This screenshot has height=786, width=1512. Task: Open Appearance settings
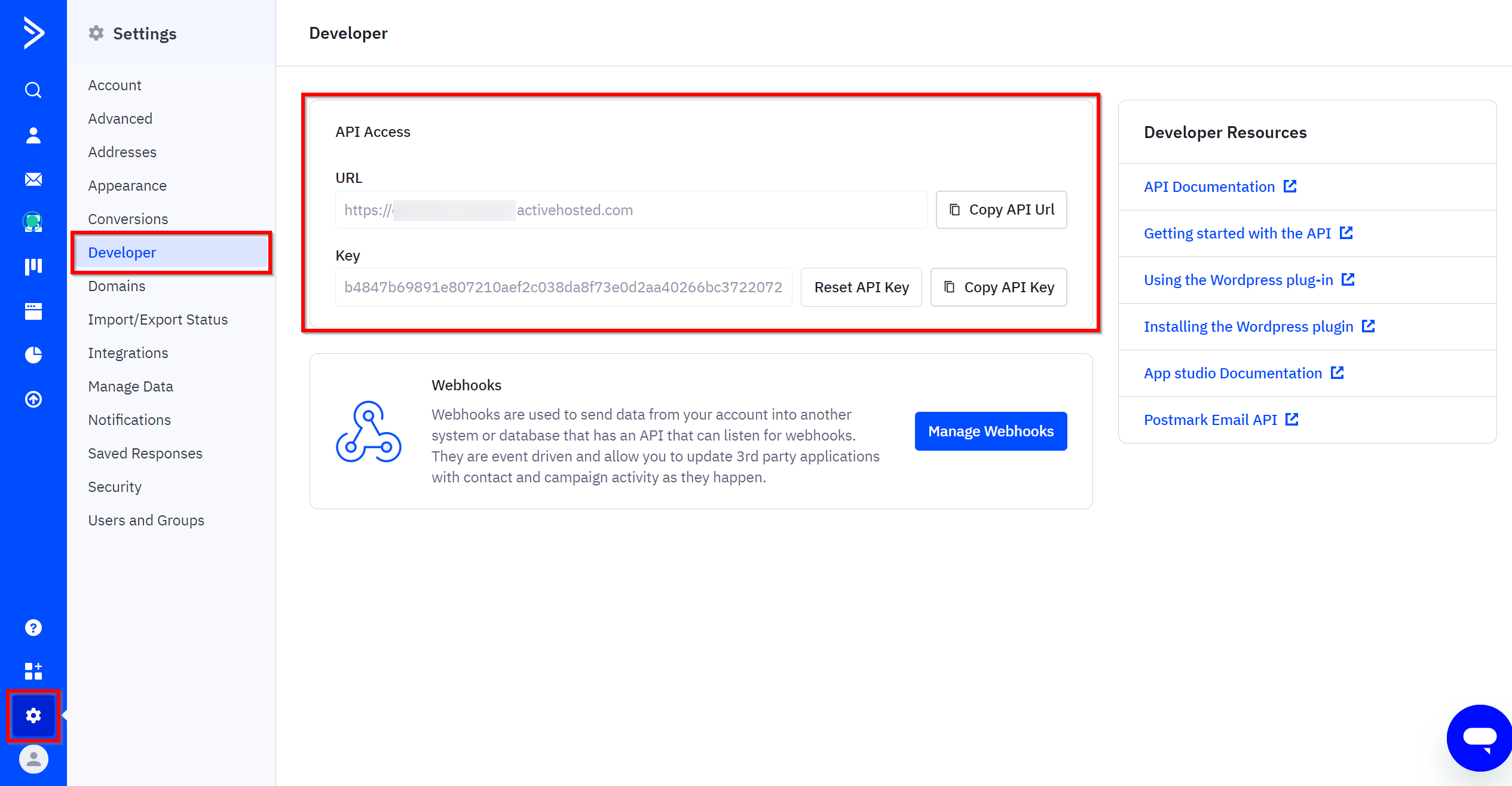pos(127,185)
